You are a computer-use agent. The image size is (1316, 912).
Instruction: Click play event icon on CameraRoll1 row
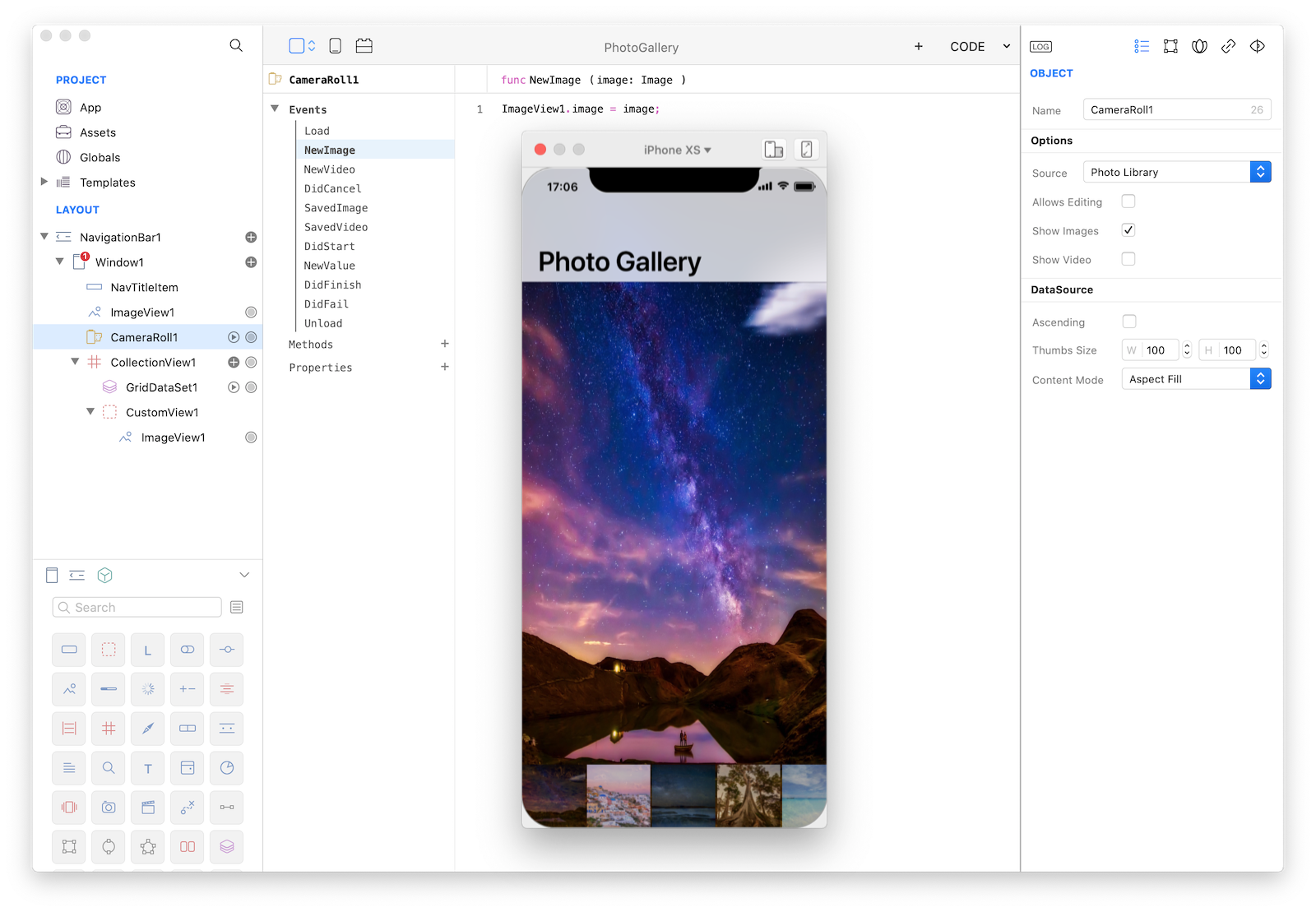point(234,337)
